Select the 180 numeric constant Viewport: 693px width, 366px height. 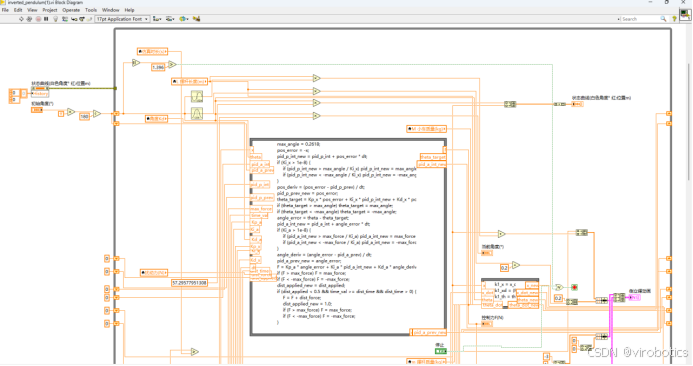pos(84,116)
